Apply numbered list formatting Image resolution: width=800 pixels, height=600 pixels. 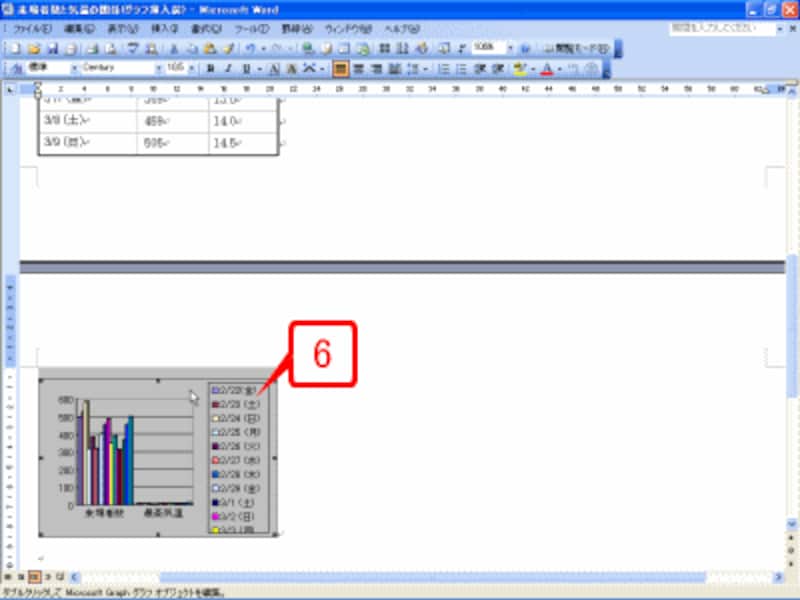pos(444,69)
